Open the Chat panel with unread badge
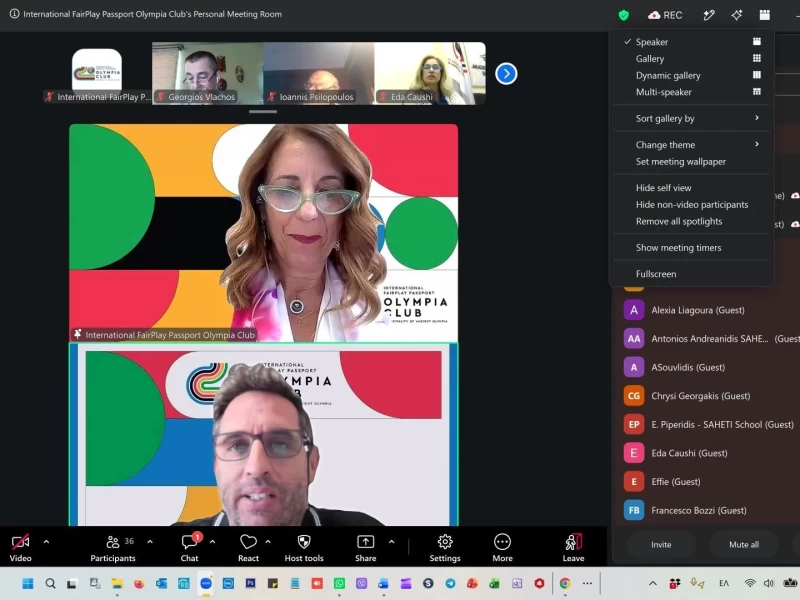This screenshot has width=800, height=600. click(189, 548)
